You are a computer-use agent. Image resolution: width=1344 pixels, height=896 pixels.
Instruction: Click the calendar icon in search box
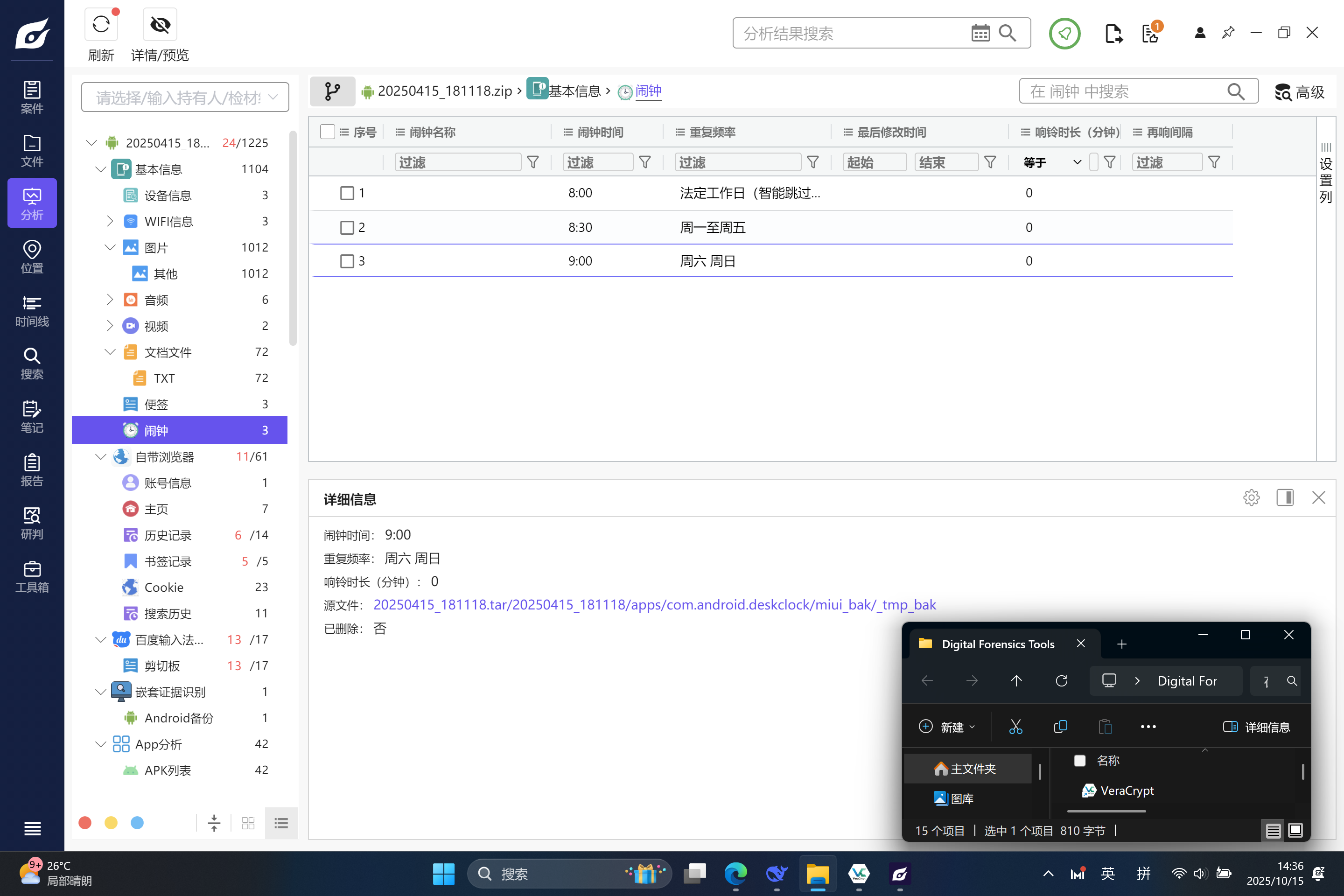pos(980,33)
